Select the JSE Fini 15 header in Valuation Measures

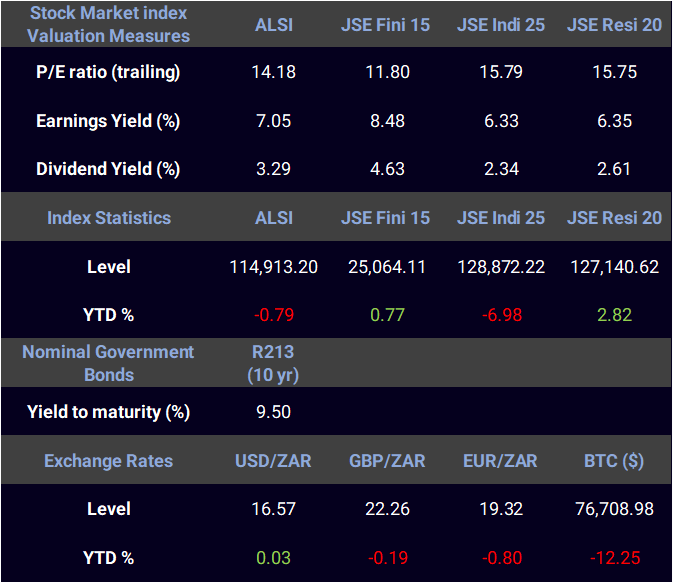(x=385, y=25)
